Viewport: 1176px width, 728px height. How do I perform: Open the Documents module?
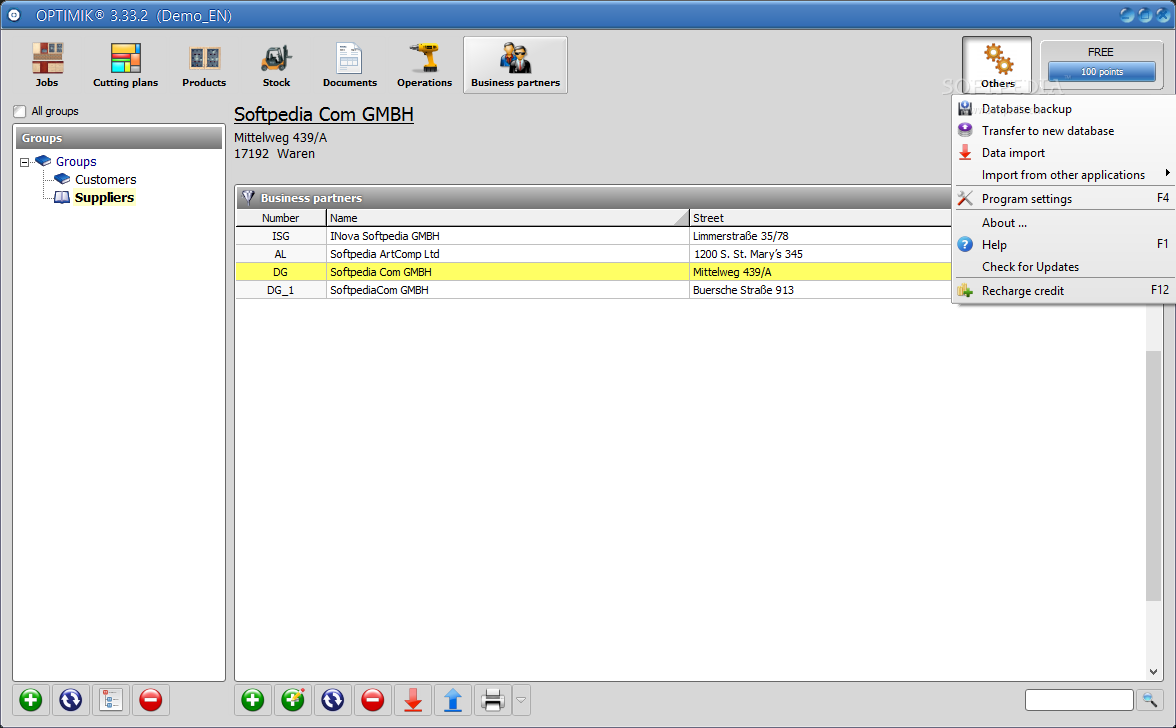coord(350,65)
